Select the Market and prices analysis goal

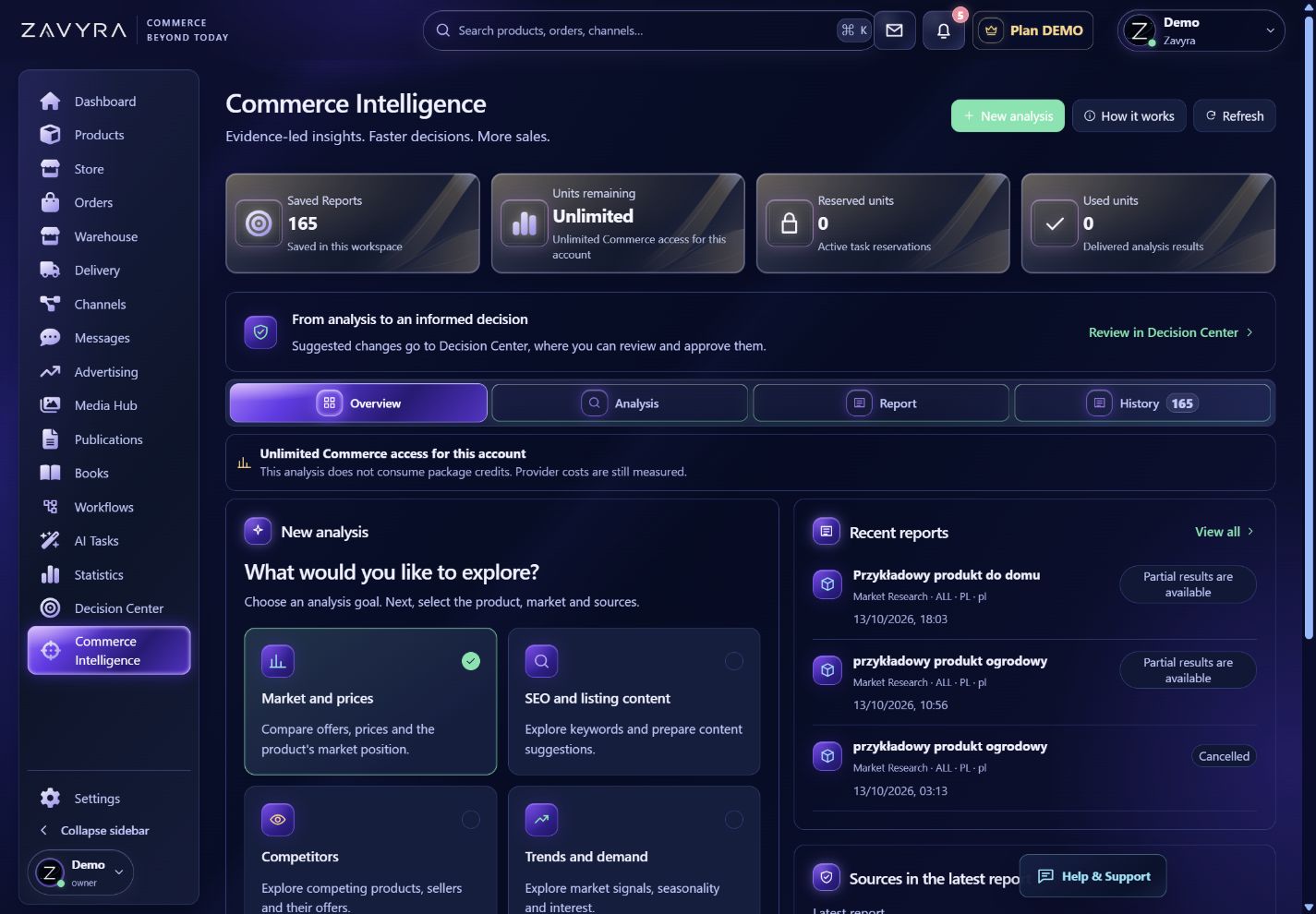370,702
